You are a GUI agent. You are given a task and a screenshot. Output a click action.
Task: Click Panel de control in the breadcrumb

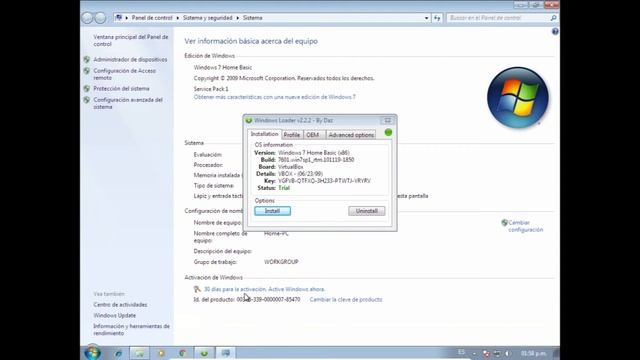[x=152, y=18]
